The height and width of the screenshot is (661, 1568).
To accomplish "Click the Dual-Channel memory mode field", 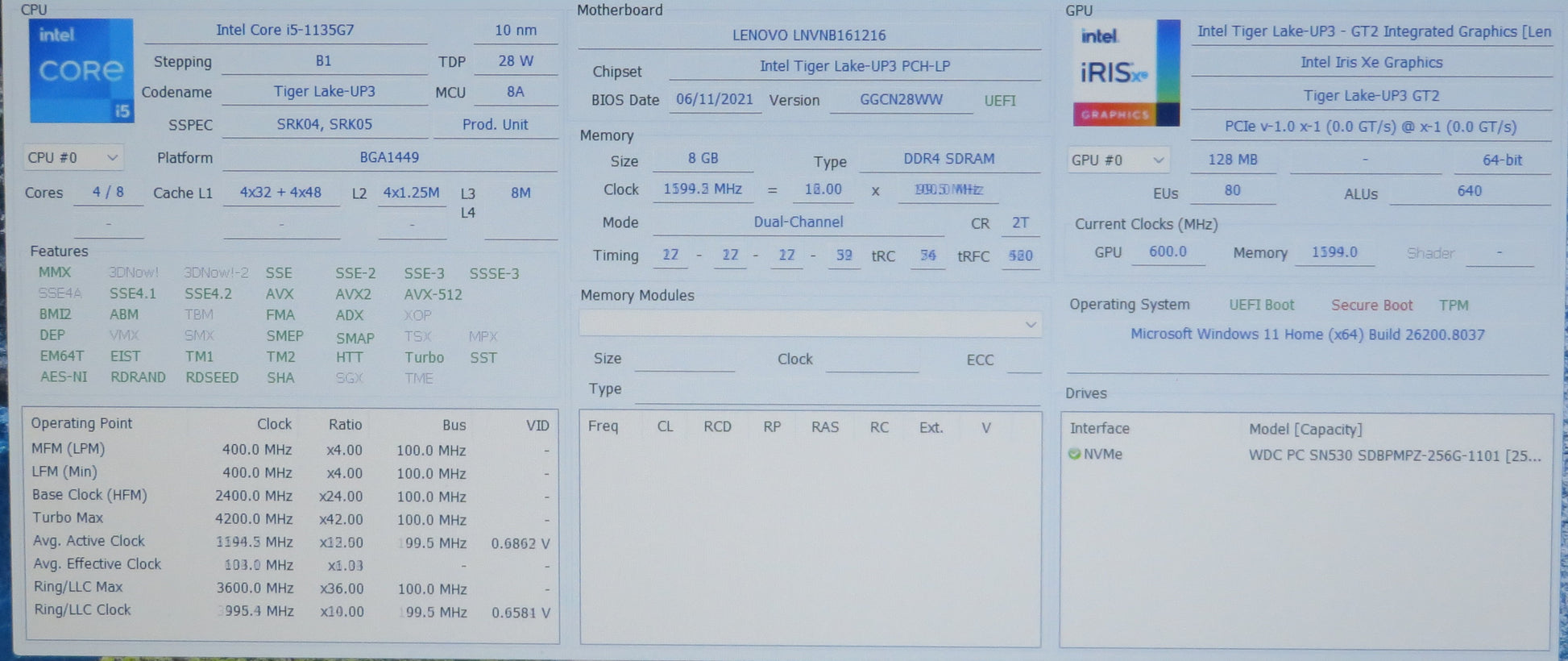I will 798,222.
